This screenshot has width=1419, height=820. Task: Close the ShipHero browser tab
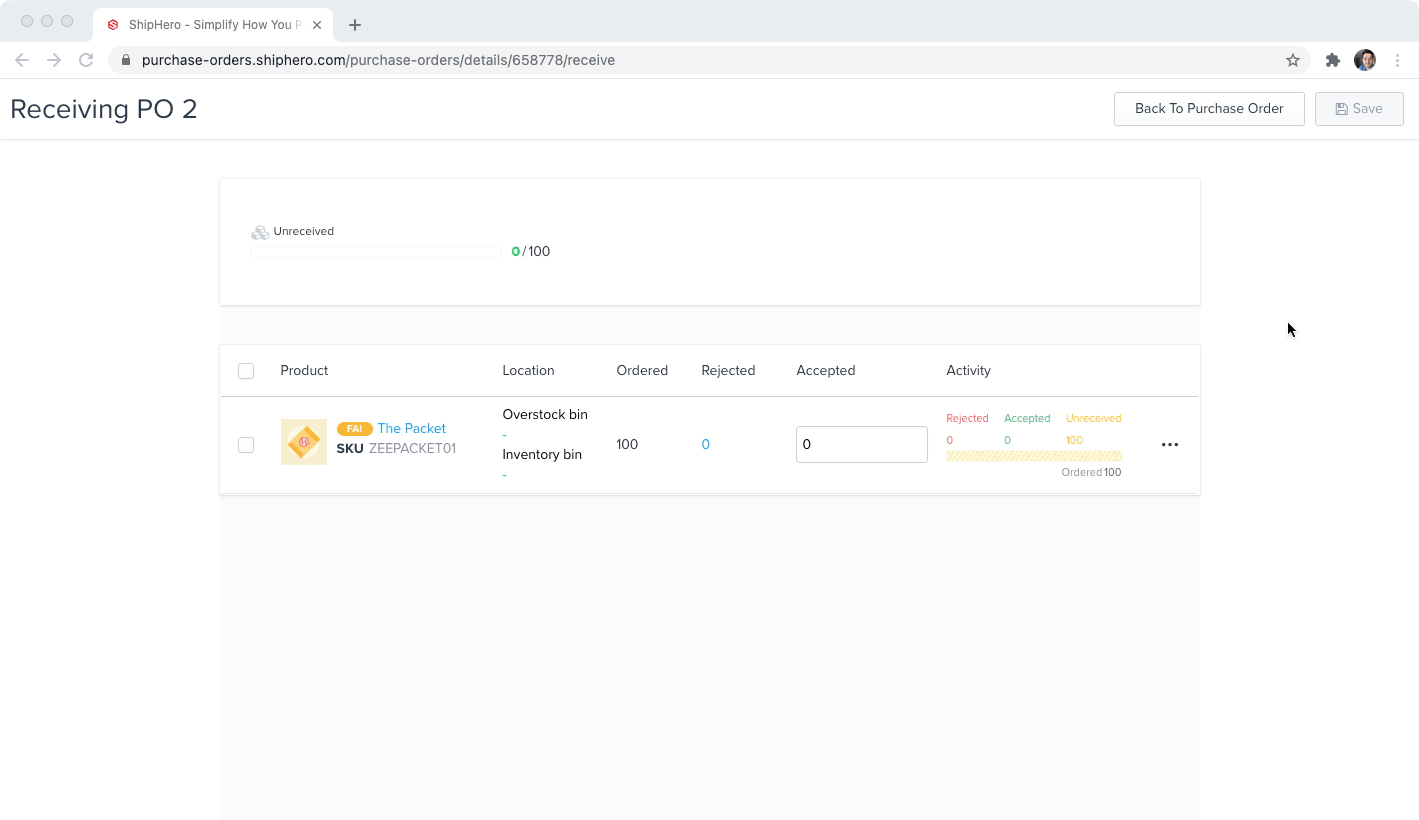317,25
